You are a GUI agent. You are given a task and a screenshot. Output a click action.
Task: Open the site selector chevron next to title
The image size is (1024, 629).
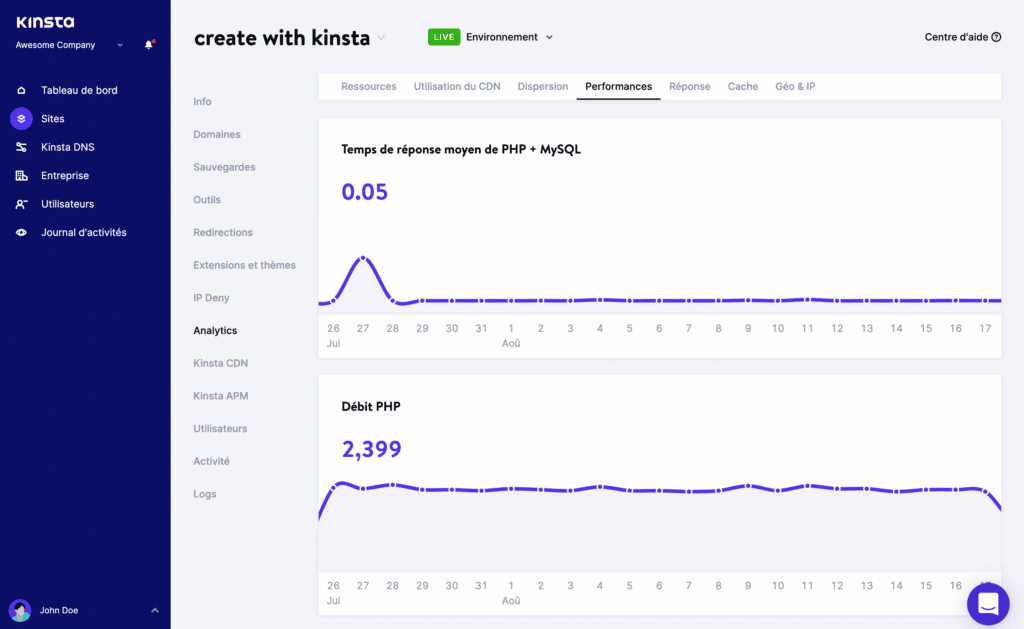(x=381, y=38)
